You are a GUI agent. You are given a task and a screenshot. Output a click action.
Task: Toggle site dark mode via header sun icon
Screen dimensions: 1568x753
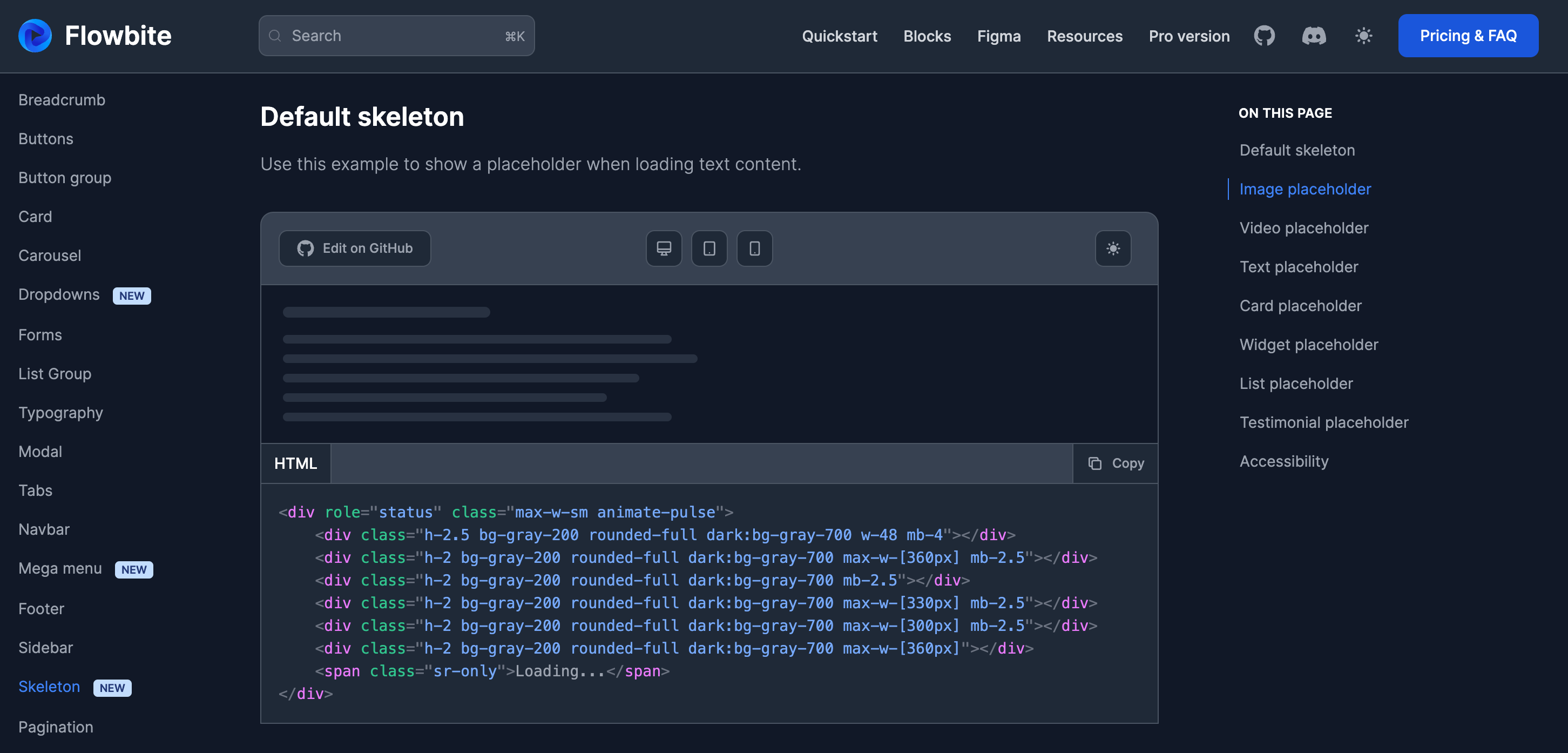(1363, 36)
